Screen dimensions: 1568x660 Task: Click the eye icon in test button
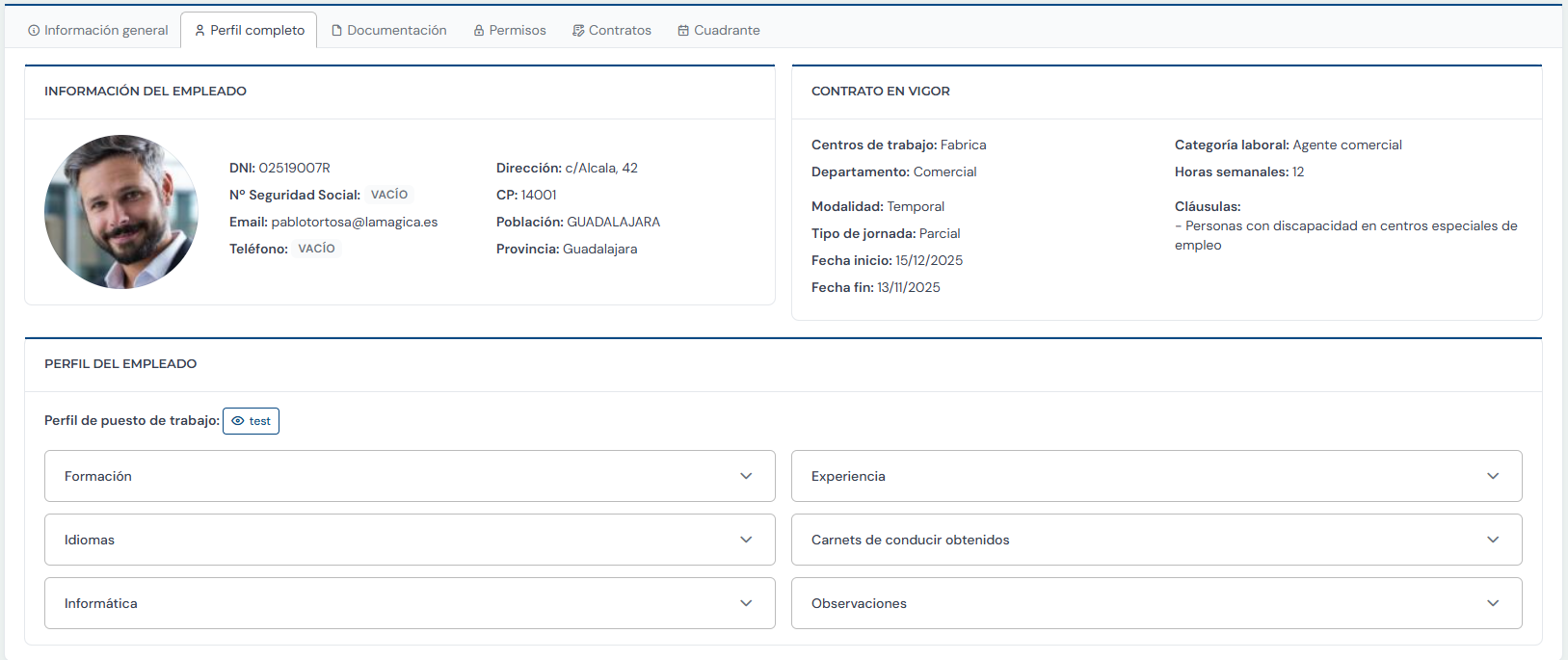coord(238,421)
